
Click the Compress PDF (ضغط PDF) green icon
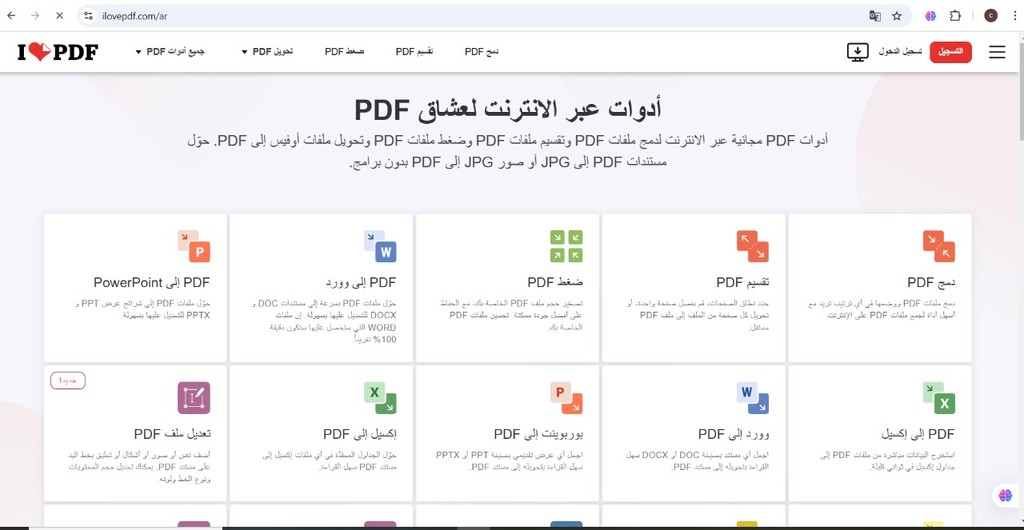[x=566, y=246]
